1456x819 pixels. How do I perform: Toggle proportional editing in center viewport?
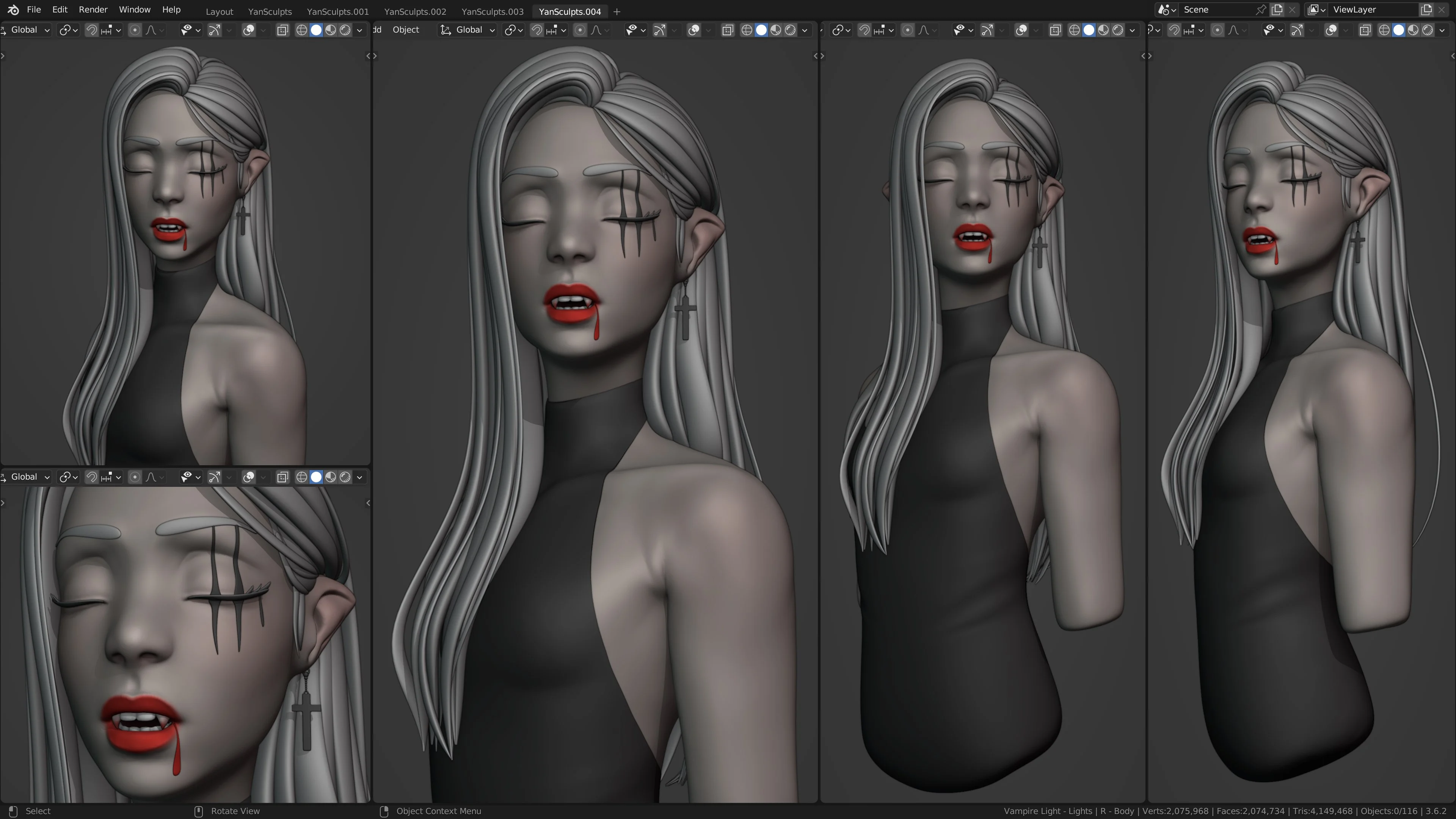coord(580,30)
